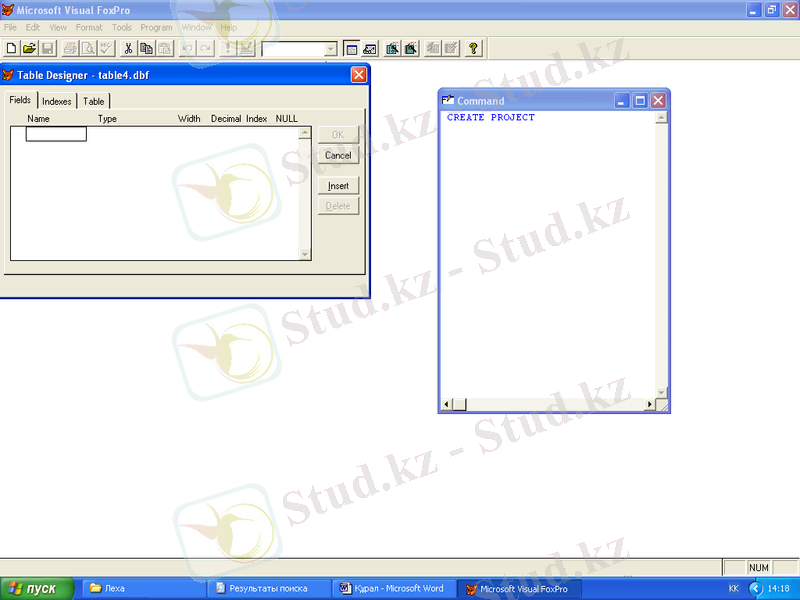This screenshot has height=600, width=800.
Task: Click the KK language indicator in tray
Action: coord(734,589)
